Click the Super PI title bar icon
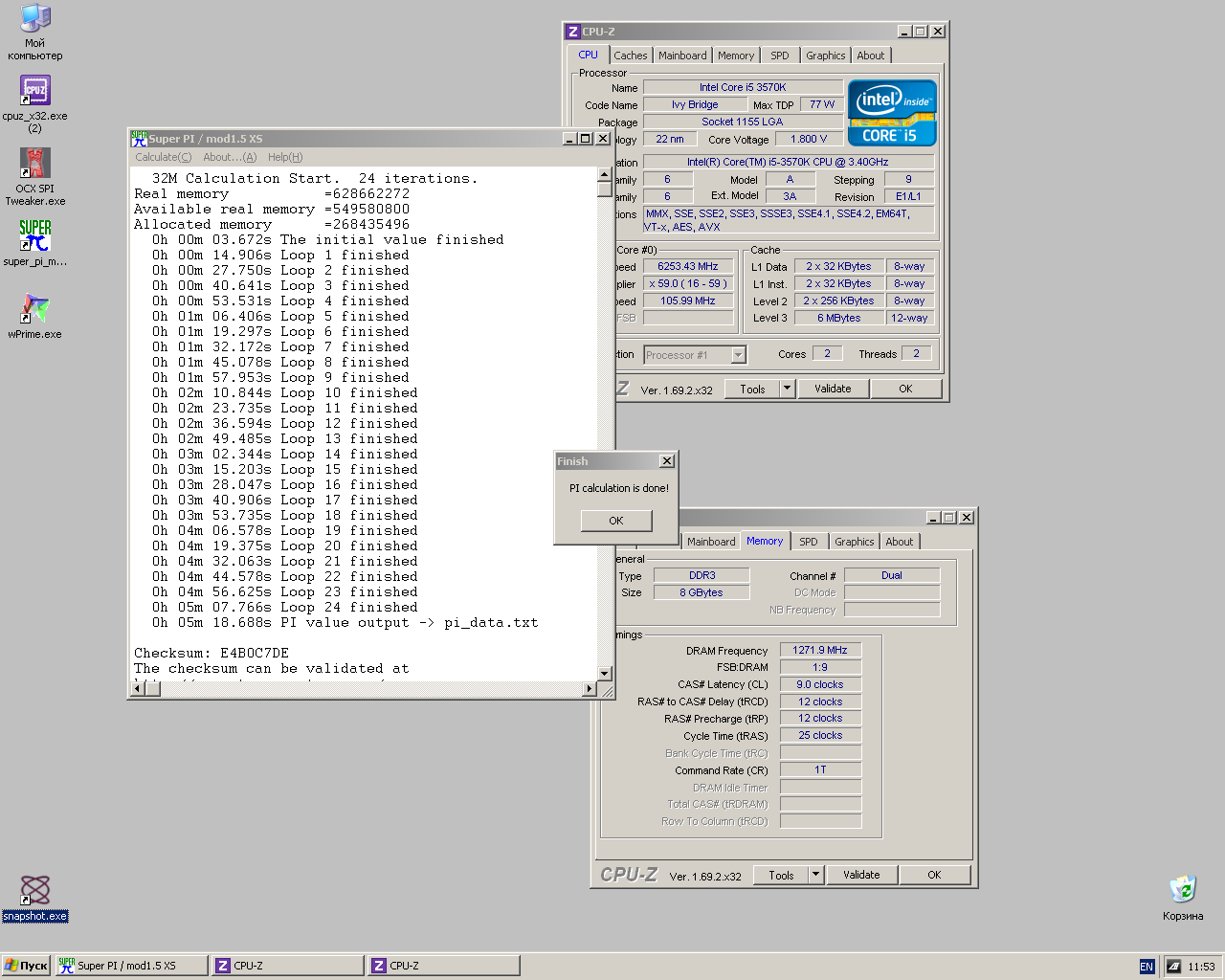This screenshot has width=1225, height=980. (x=139, y=139)
